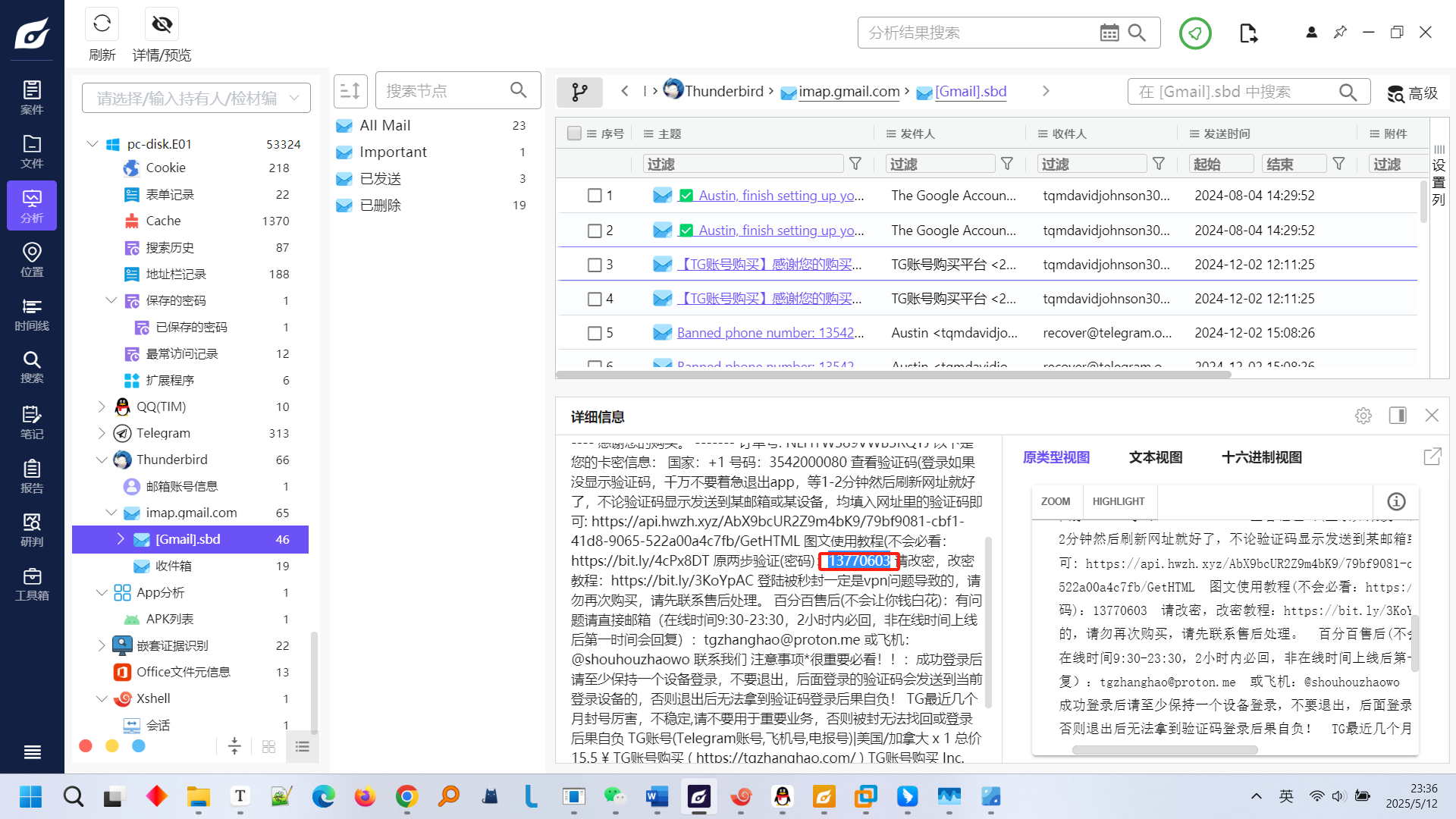Open detail view in external window icon
This screenshot has width=1456, height=819.
1432,457
